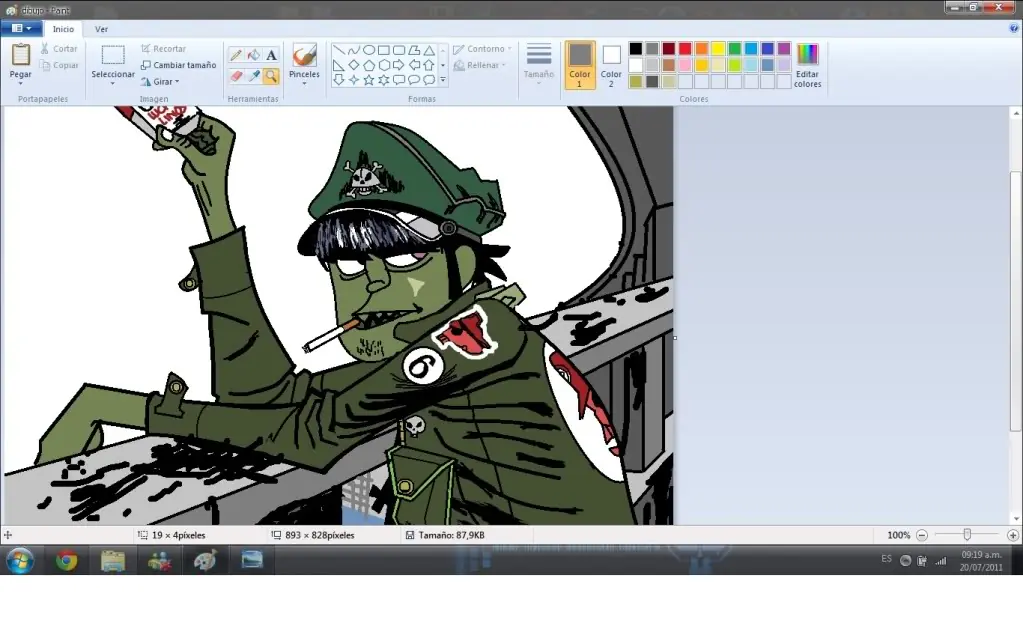
Task: Pick the right triangle shape
Action: (339, 65)
